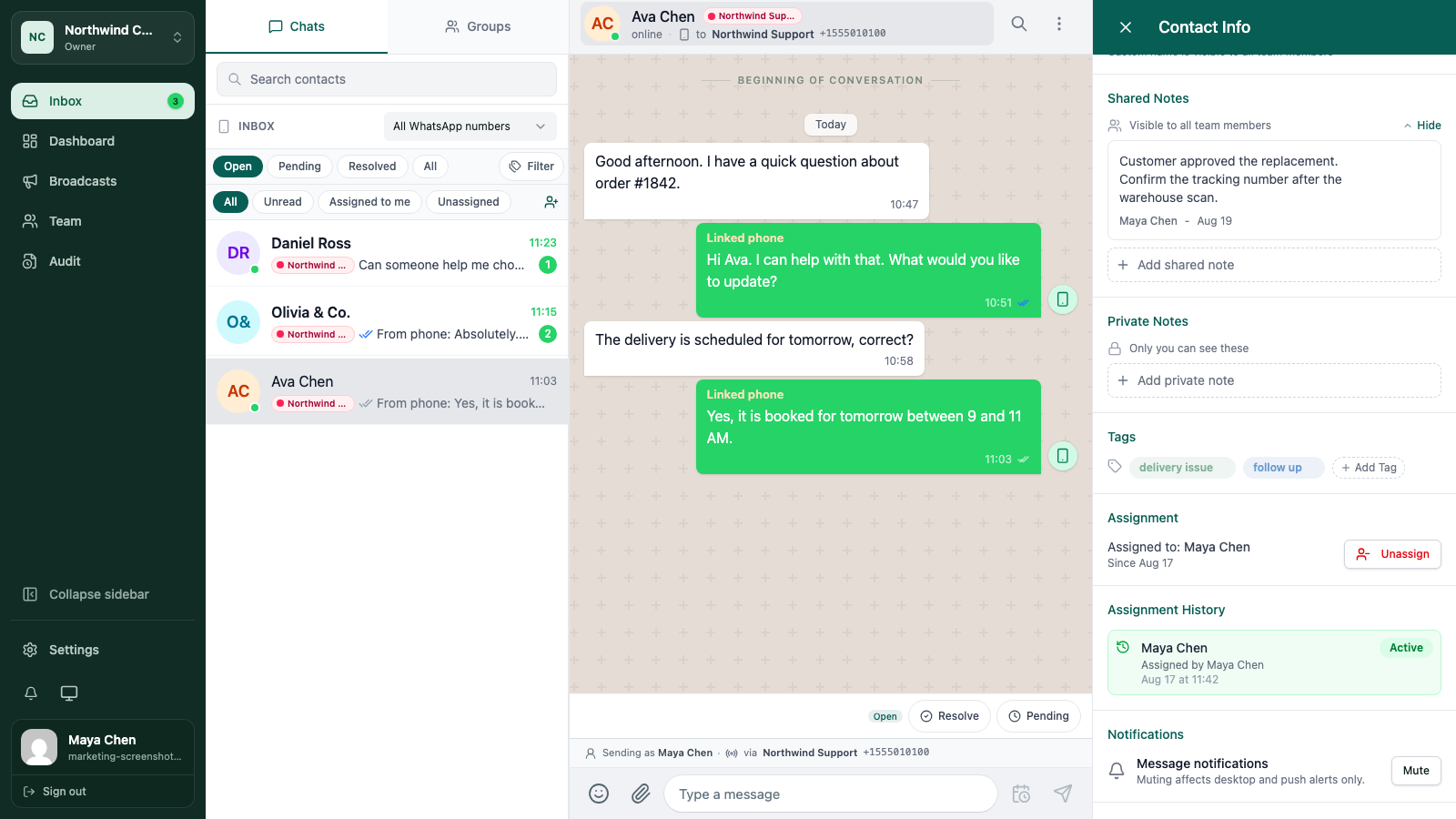Click the schedule message calendar icon

coord(1021,794)
